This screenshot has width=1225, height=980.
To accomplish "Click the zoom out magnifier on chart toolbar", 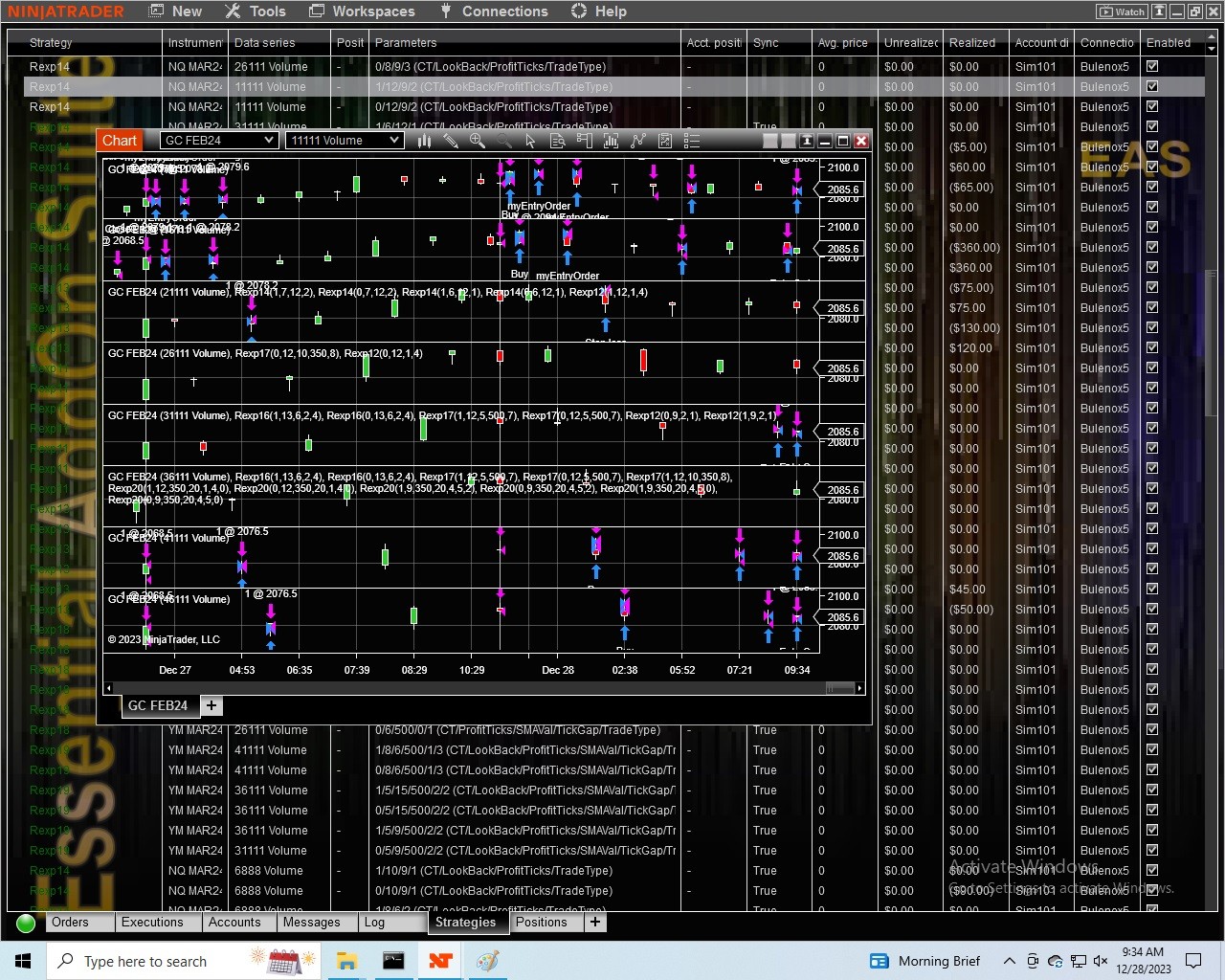I will tap(504, 141).
